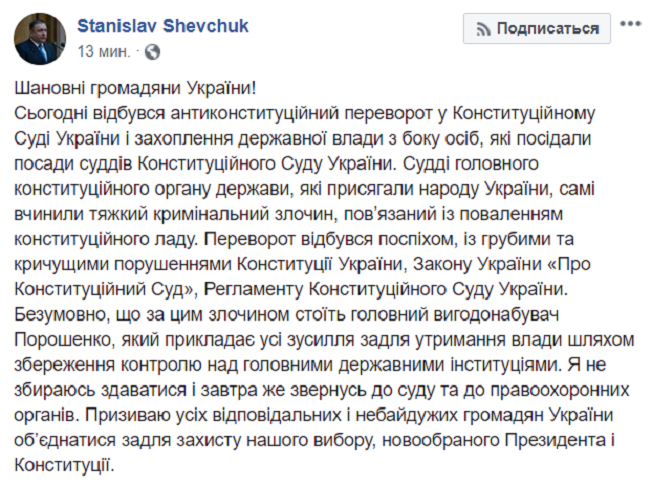This screenshot has width=652, height=485.
Task: Open Stanislav Shevchuk's profile picture
Action: (x=35, y=36)
